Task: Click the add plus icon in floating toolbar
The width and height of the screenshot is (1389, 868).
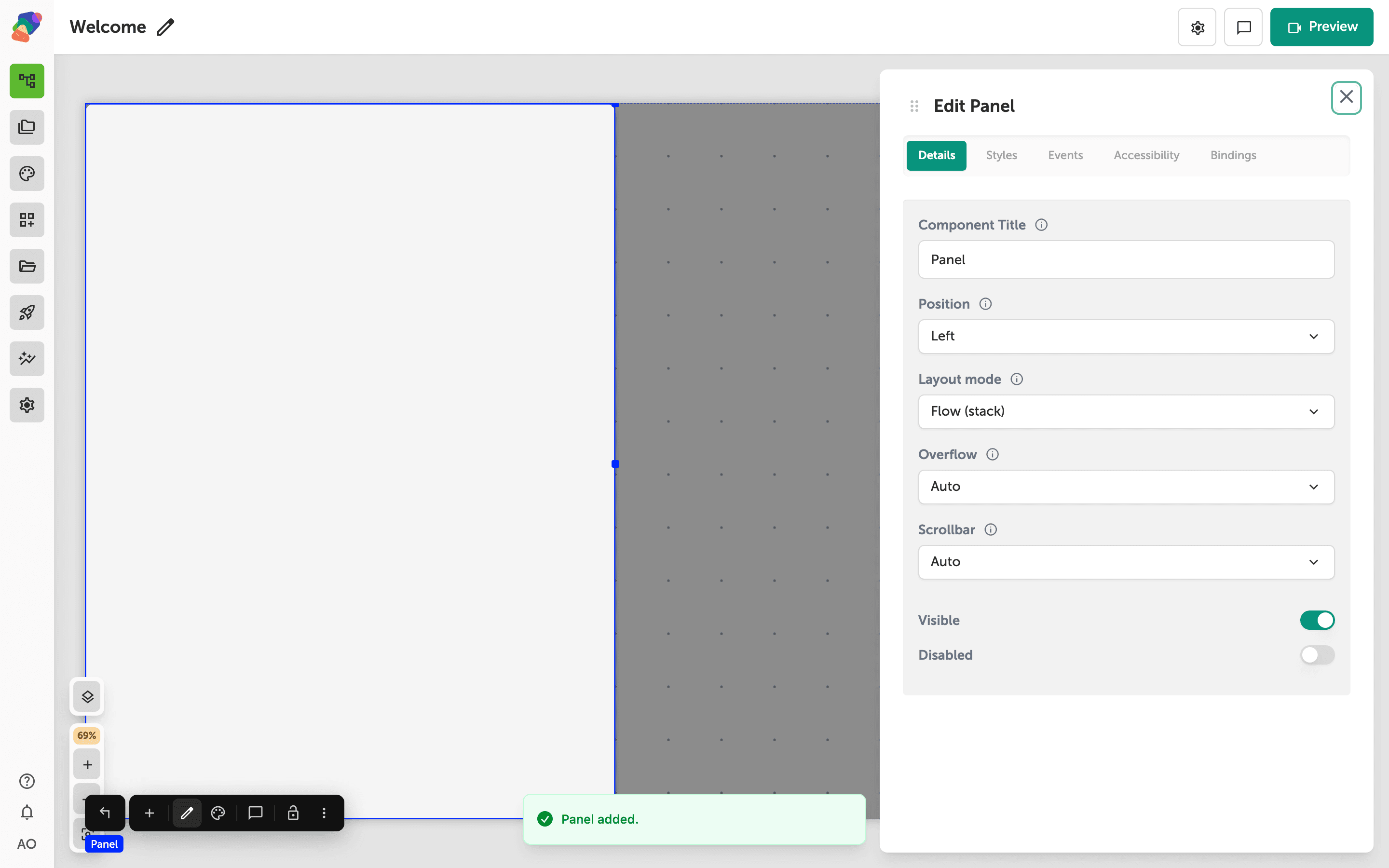Action: pos(149,813)
